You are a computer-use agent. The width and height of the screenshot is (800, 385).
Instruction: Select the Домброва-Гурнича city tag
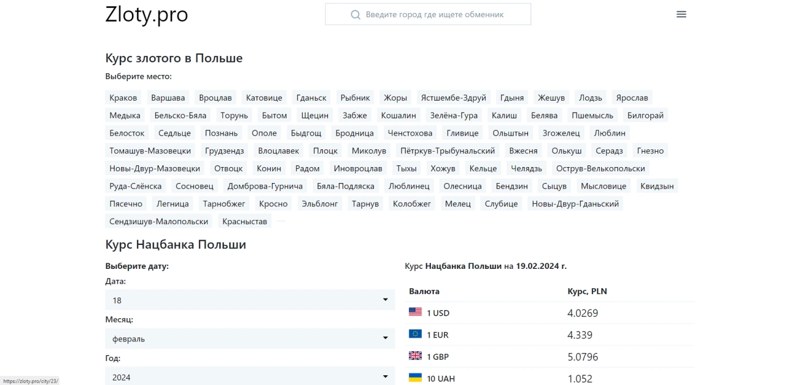click(265, 186)
